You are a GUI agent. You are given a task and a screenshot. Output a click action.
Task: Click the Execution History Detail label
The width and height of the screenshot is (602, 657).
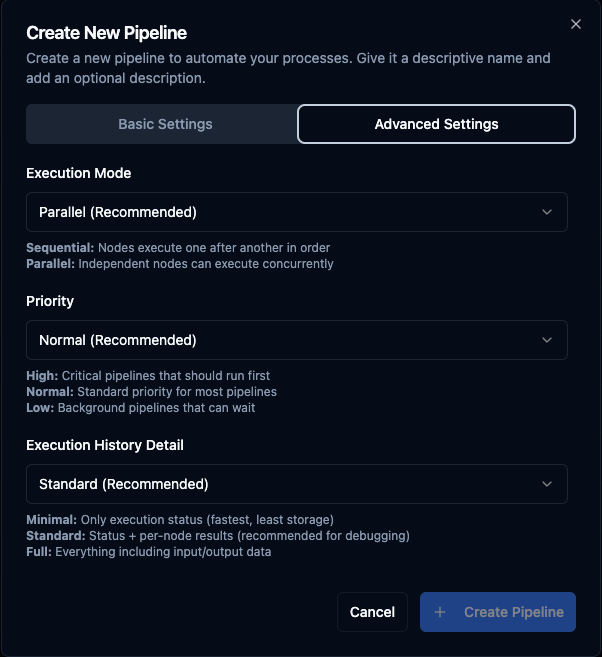[105, 445]
